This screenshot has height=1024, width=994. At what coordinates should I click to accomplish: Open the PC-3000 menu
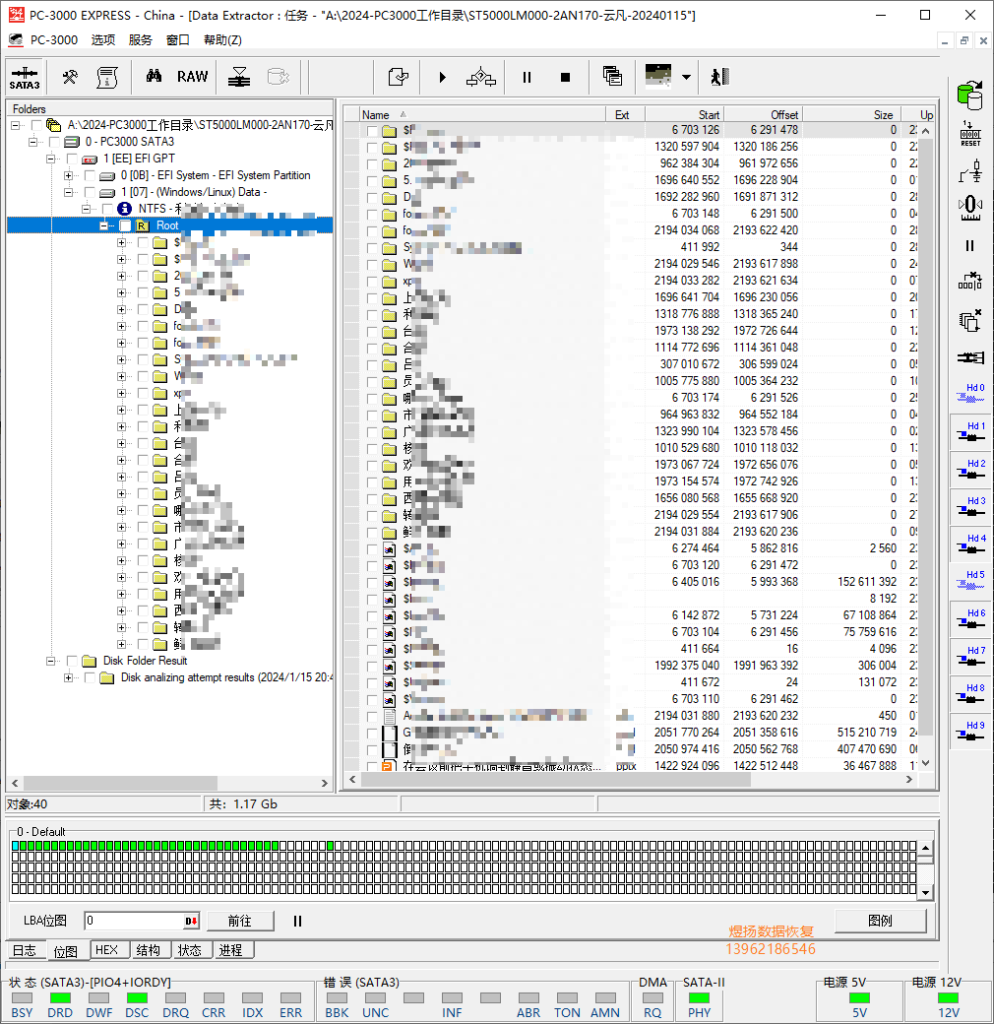coord(54,40)
